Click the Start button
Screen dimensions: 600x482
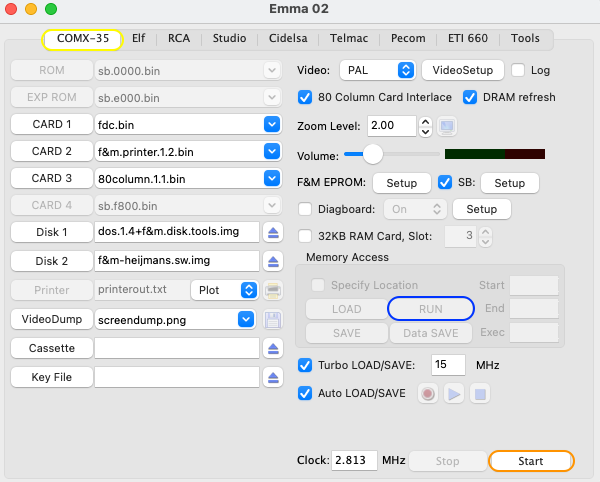(x=531, y=461)
